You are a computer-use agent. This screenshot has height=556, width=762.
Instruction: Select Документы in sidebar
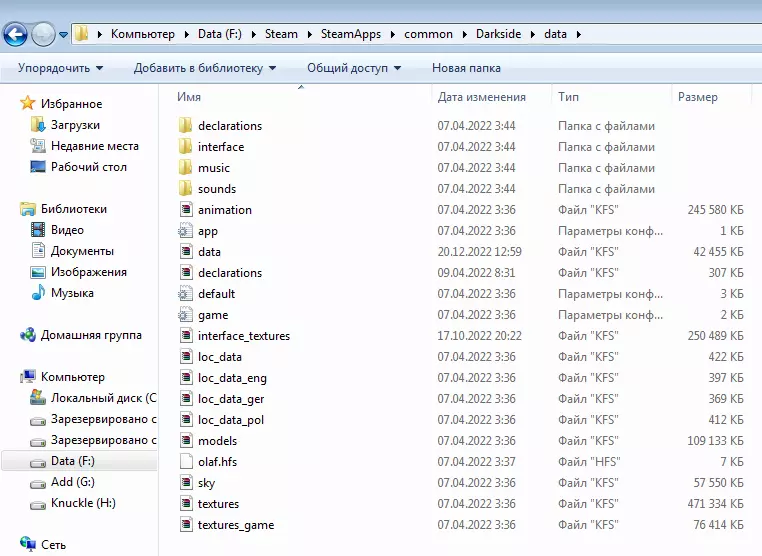click(x=82, y=251)
